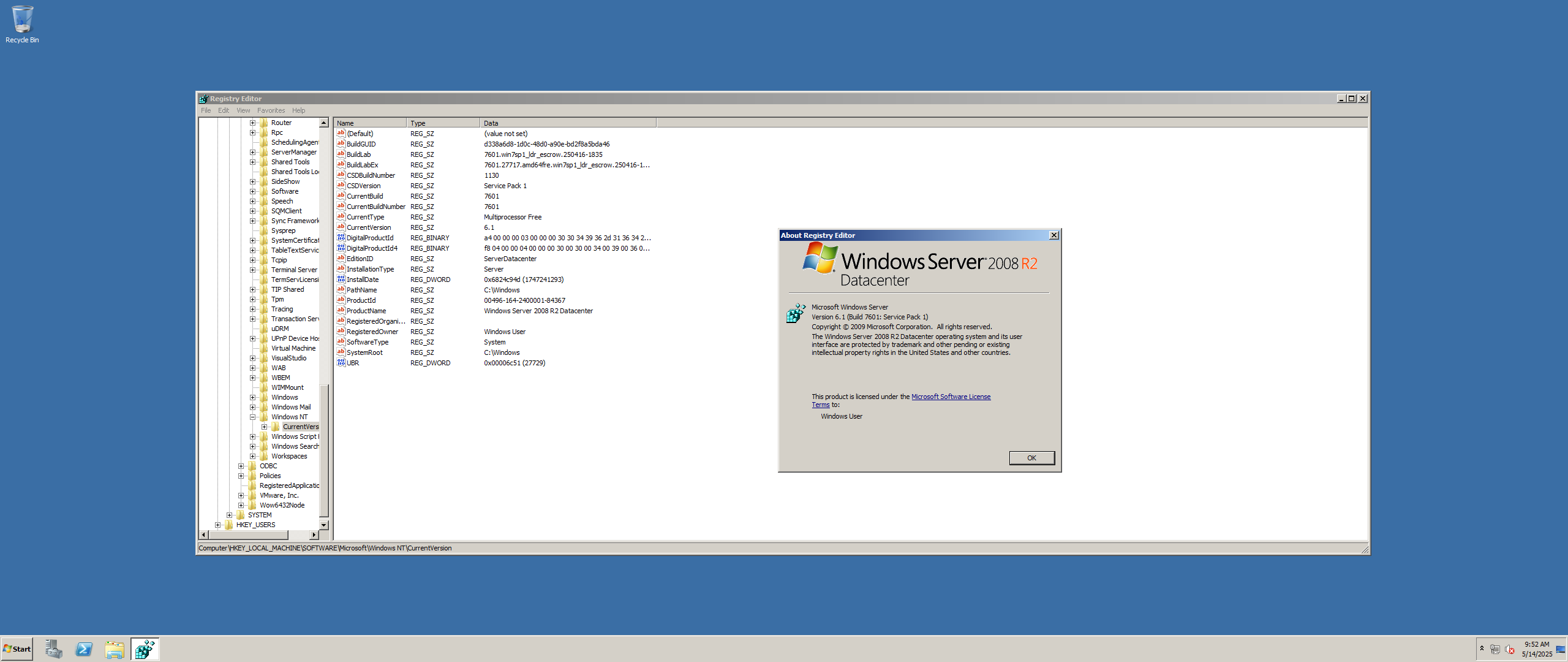
Task: Click the Start button
Action: tap(17, 649)
